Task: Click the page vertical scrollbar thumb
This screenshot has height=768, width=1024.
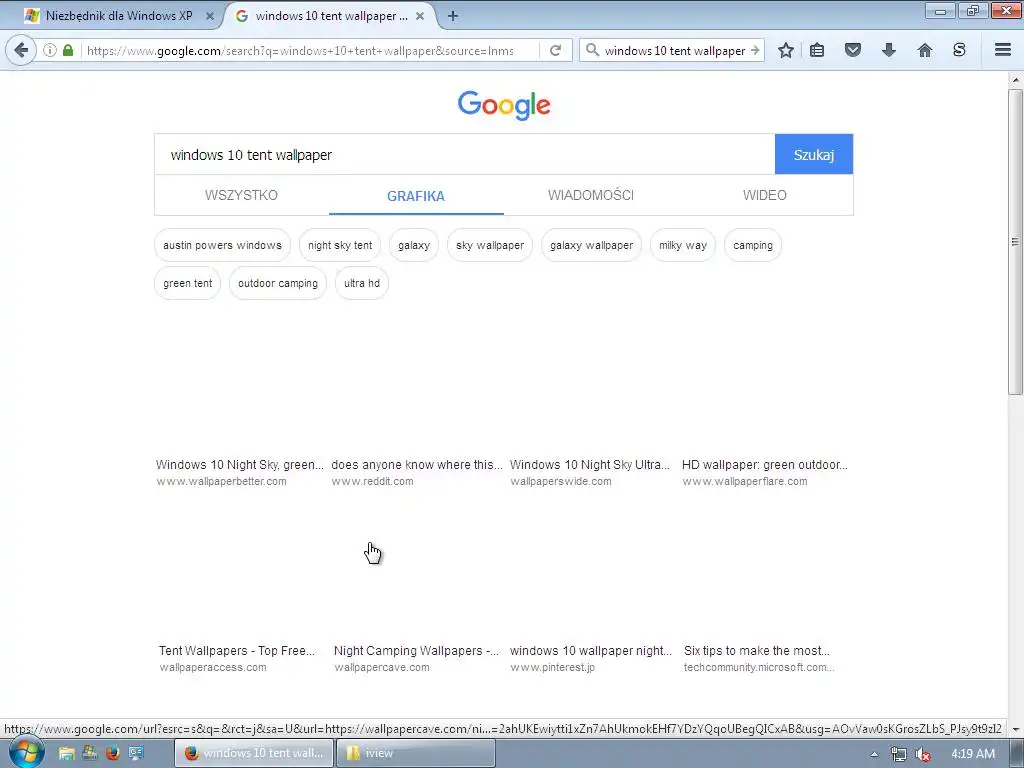Action: pos(1015,242)
